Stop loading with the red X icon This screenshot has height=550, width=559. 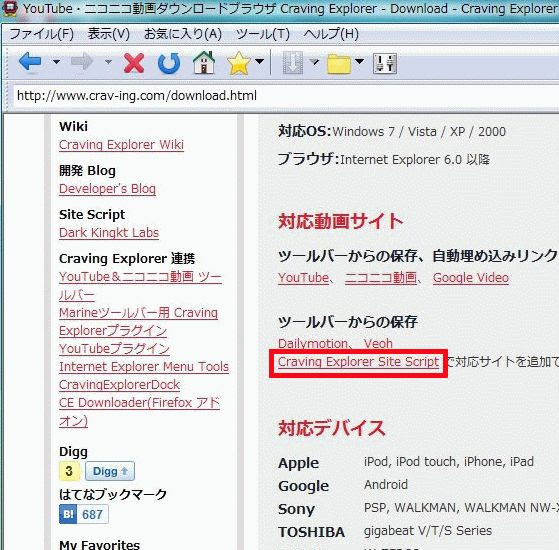click(134, 63)
